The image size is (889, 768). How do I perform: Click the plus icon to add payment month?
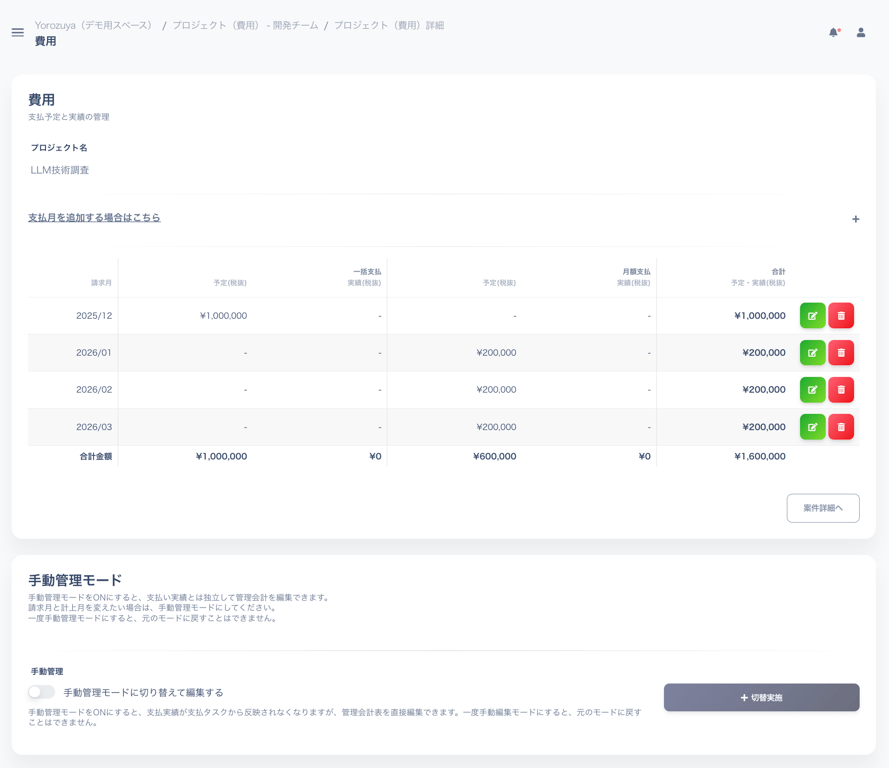pos(856,219)
